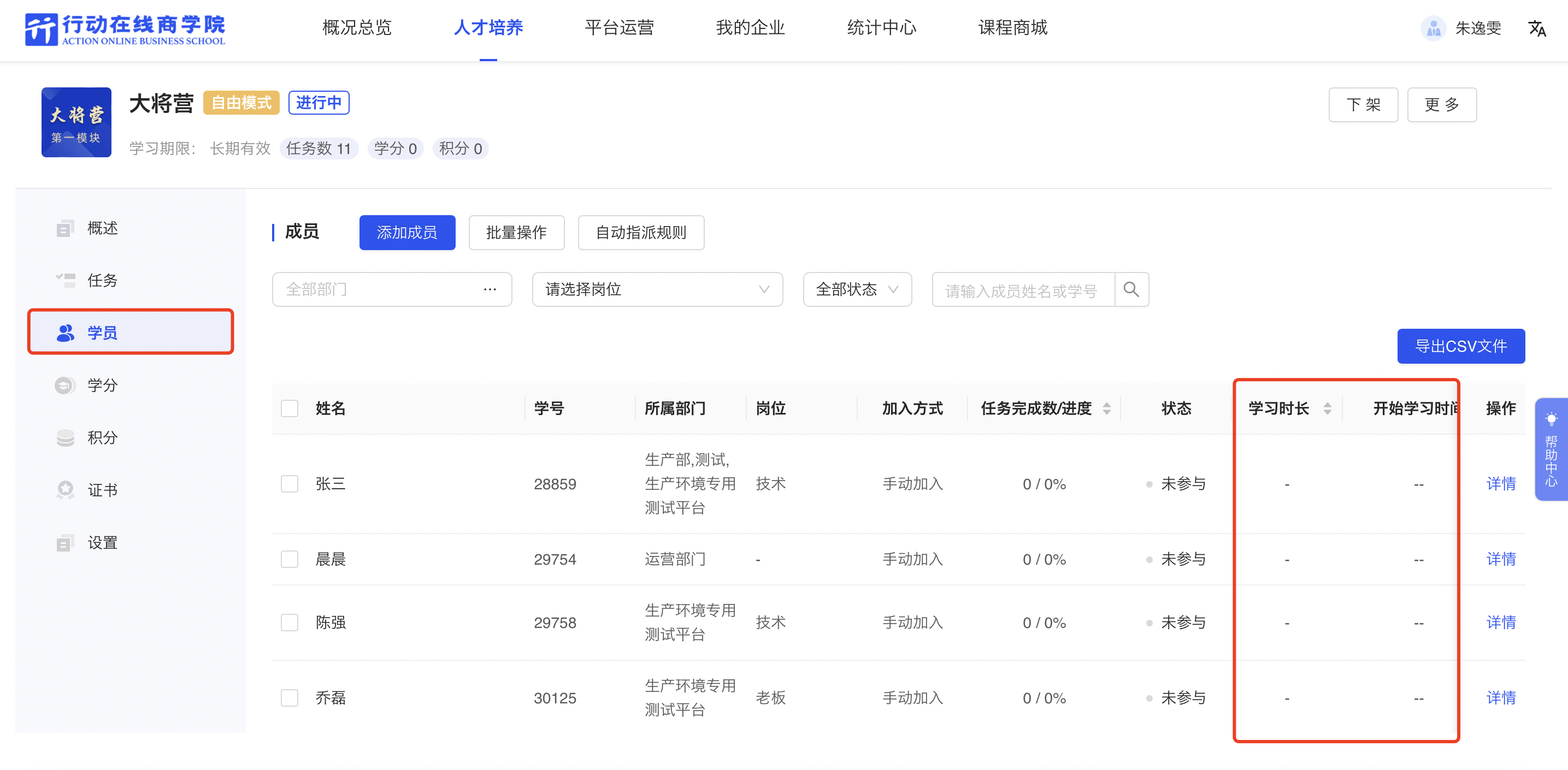Viewport: 1568px width, 770px height.
Task: Click the language translate icon
Action: pos(1536,28)
